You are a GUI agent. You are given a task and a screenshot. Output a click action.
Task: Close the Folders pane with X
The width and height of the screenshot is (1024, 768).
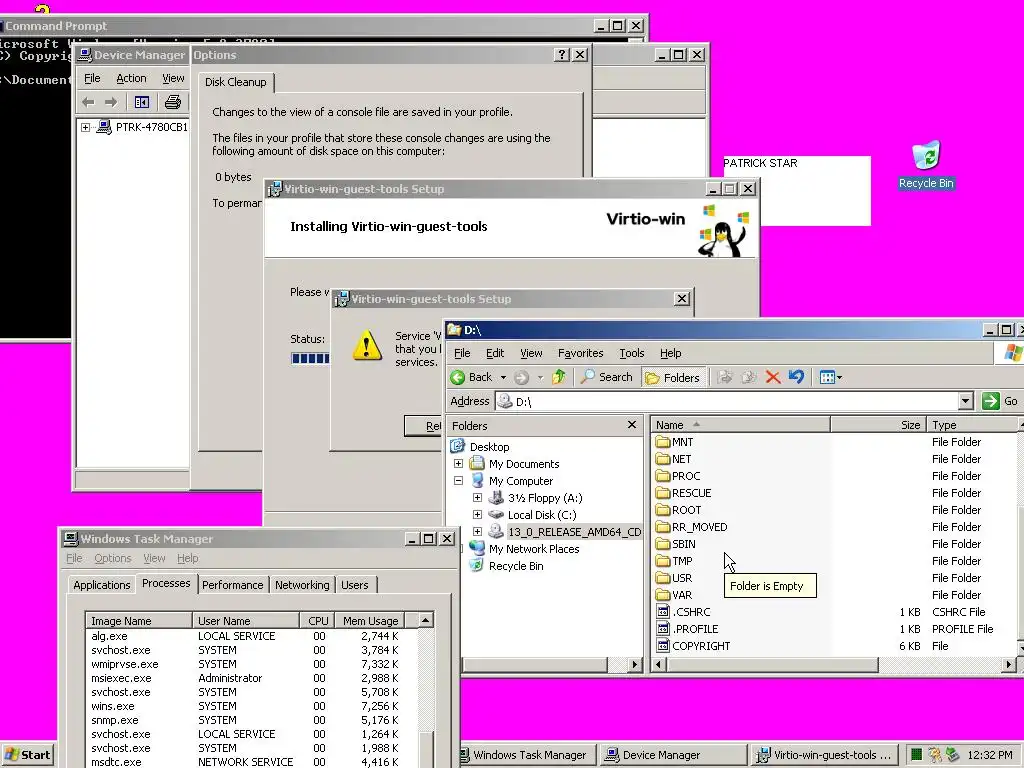(x=632, y=424)
